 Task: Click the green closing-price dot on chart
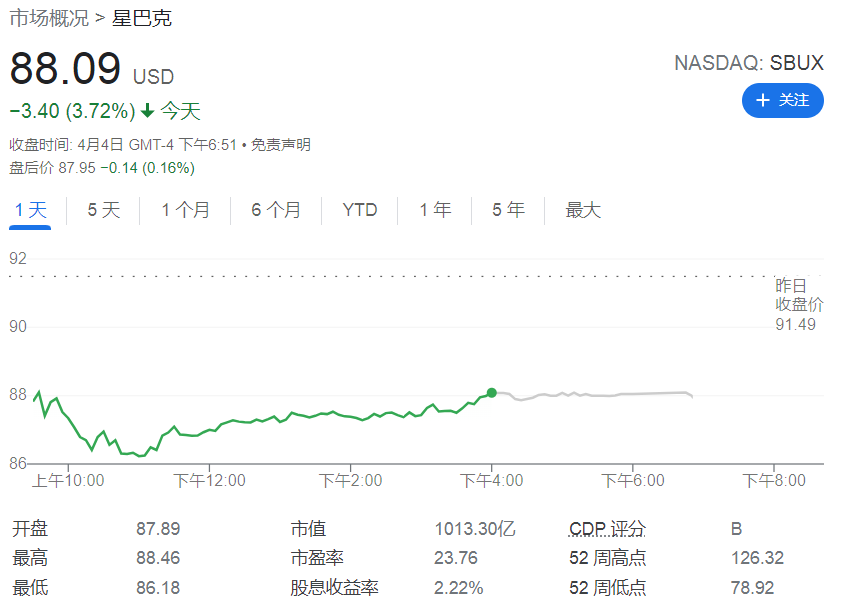(491, 393)
